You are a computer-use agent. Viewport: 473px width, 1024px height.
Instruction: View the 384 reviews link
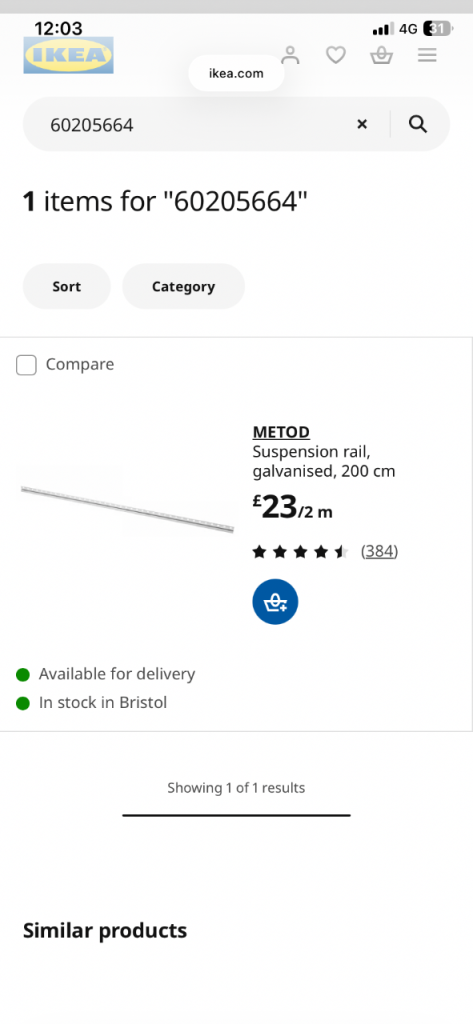(x=380, y=552)
